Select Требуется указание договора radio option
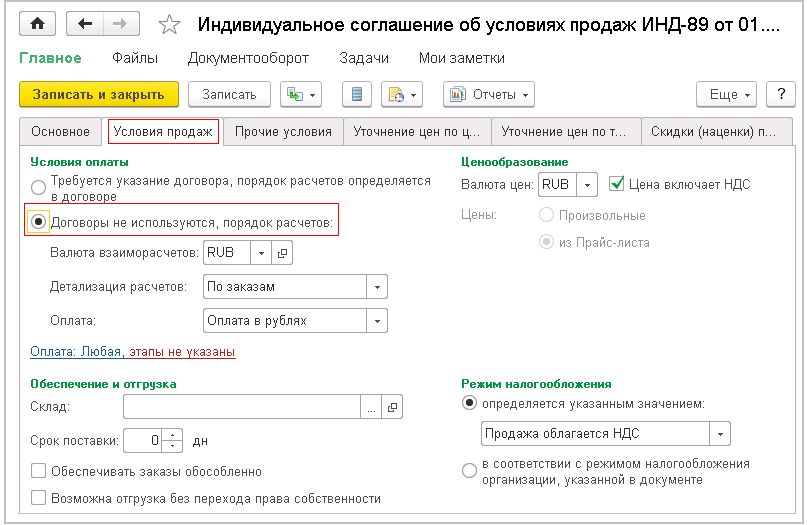807x525 pixels. tap(38, 187)
